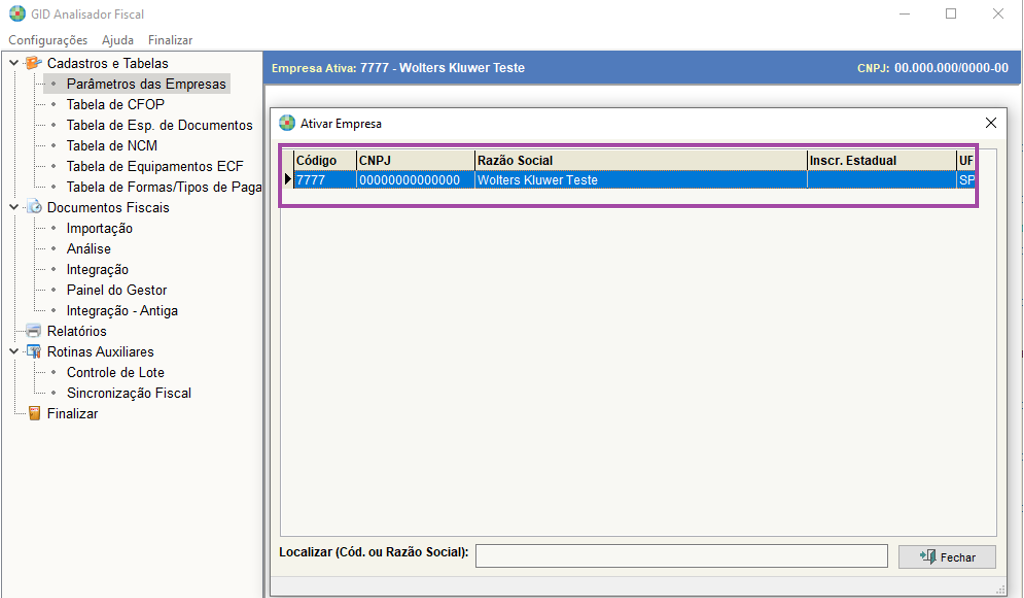Click the SP cell in UF column
The image size is (1024, 598).
pyautogui.click(x=966, y=180)
